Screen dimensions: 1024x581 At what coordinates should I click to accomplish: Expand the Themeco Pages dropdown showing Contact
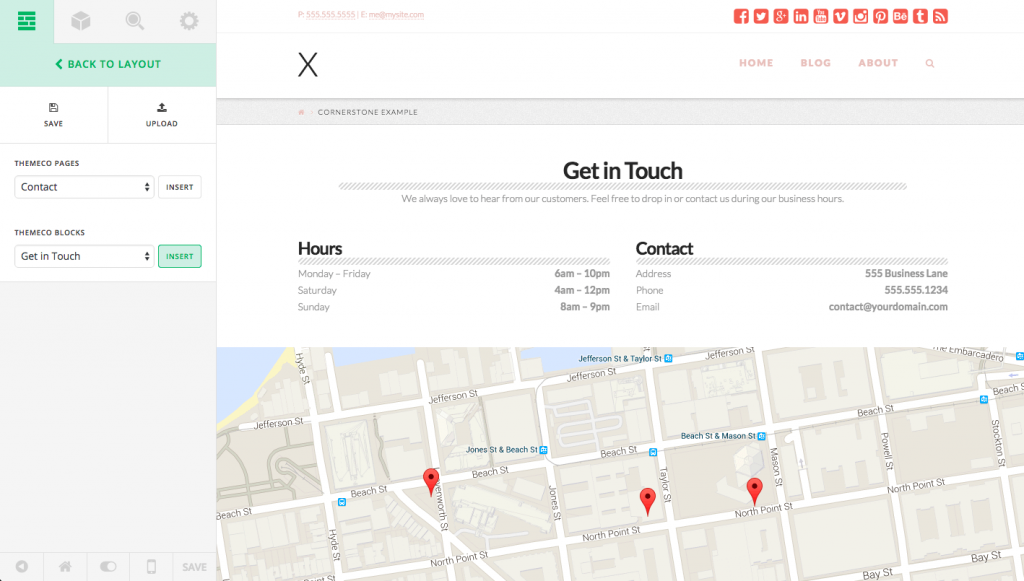click(84, 187)
